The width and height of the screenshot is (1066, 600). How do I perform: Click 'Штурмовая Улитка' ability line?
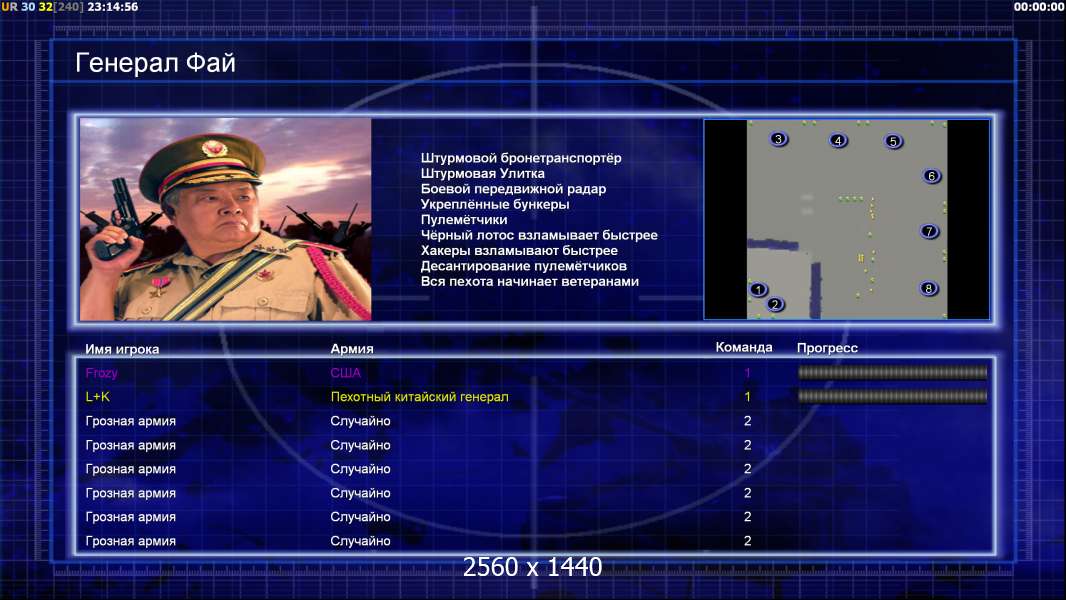click(482, 173)
